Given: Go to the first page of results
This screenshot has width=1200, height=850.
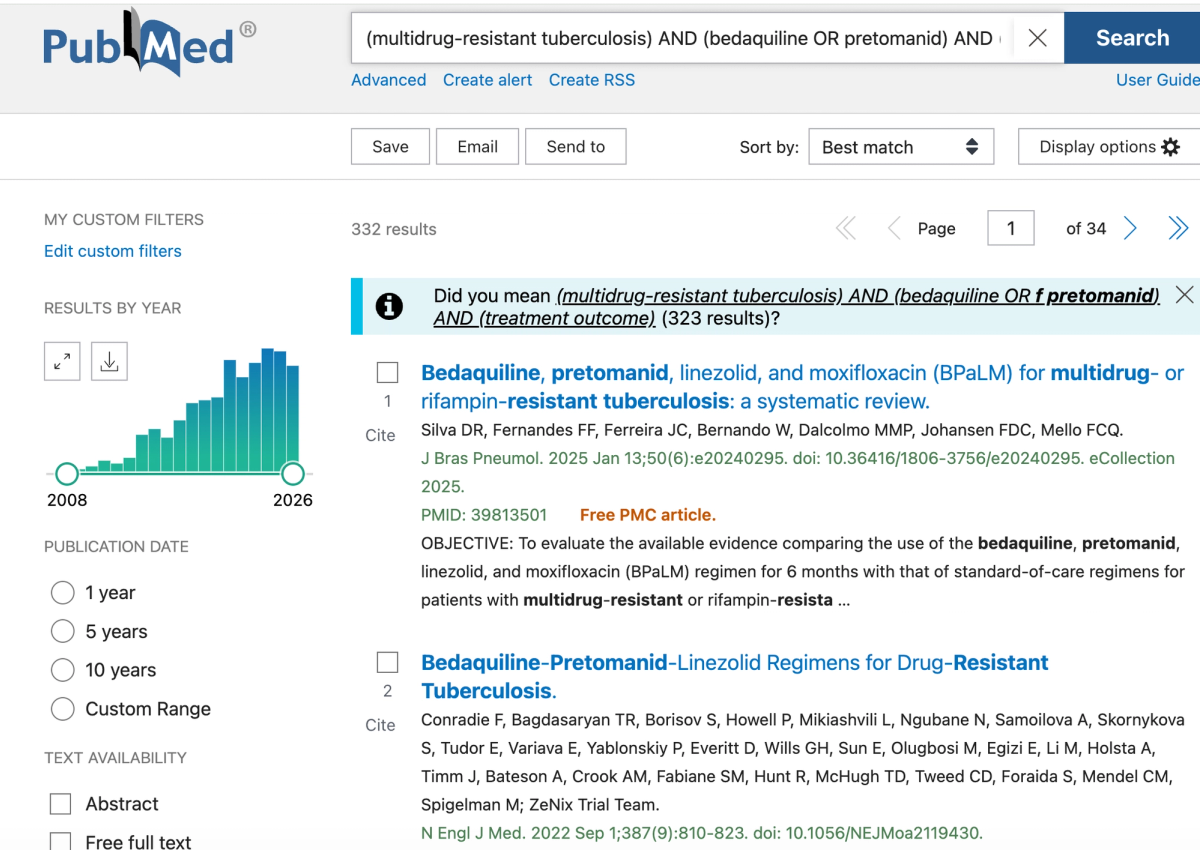Looking at the screenshot, I should pos(846,229).
